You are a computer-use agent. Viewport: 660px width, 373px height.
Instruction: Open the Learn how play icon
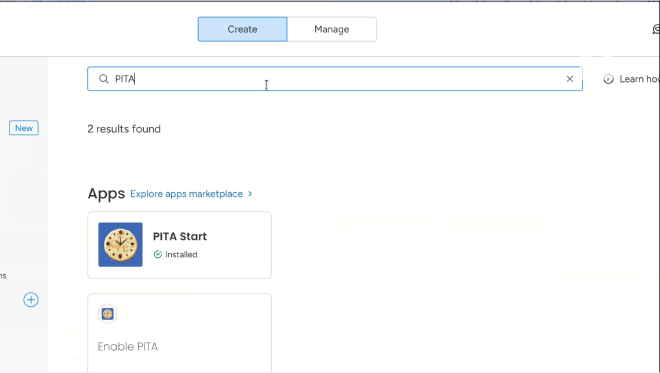pyautogui.click(x=608, y=79)
